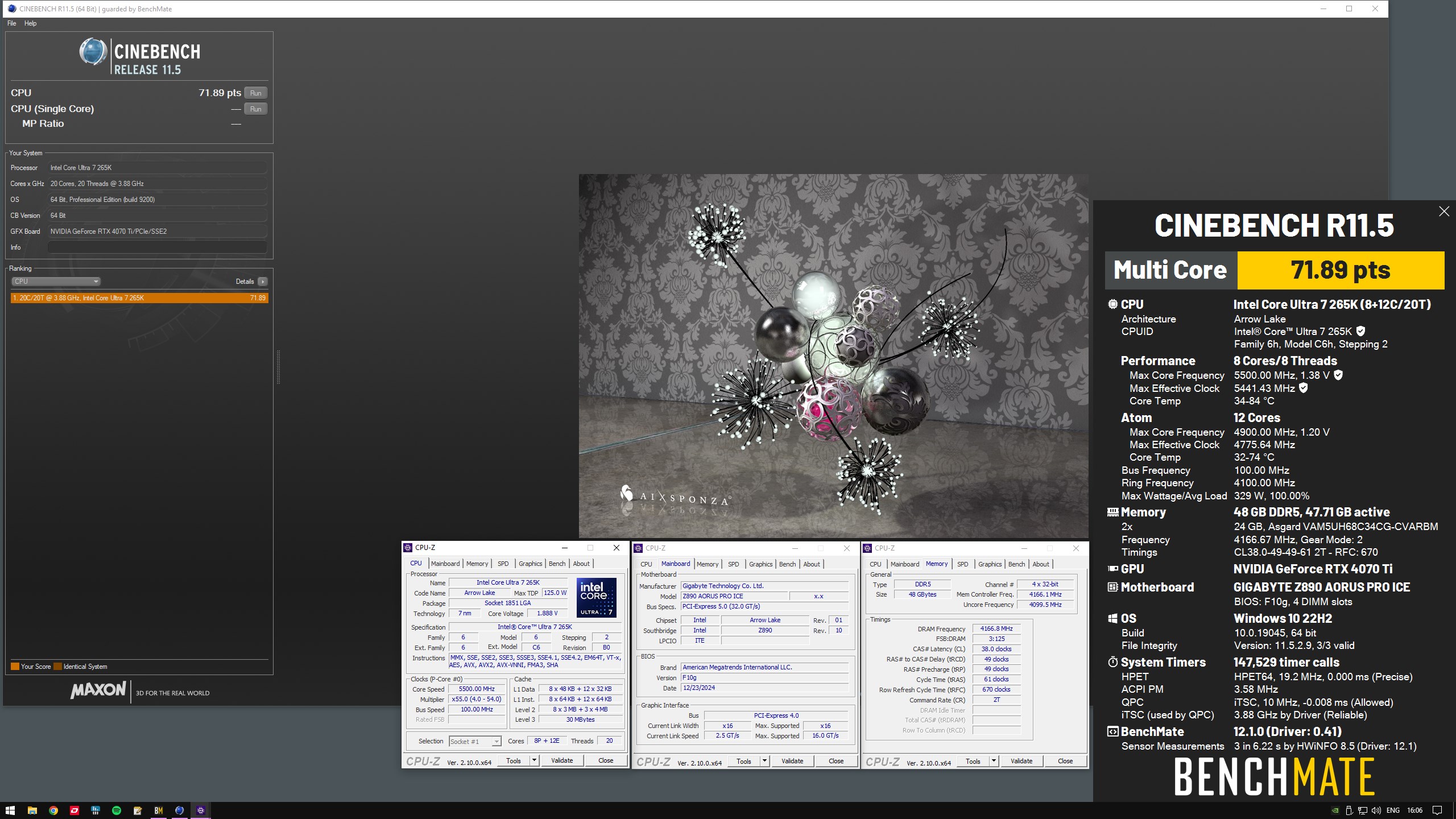The height and width of the screenshot is (819, 1456).
Task: Click the Processor Intel Core Ultra 7 265K field
Action: (158, 168)
